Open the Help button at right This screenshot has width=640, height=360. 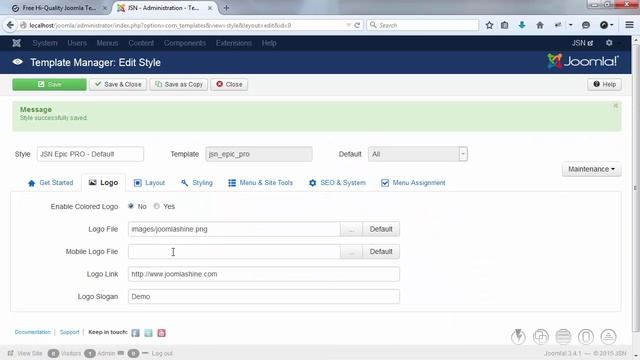pos(604,84)
